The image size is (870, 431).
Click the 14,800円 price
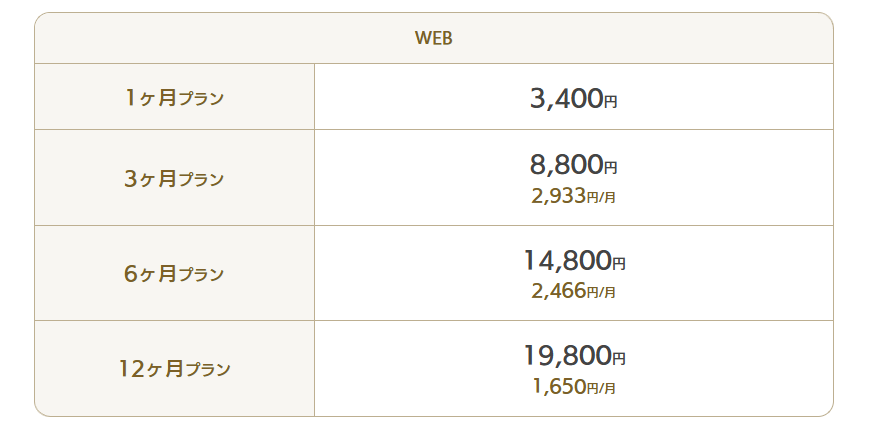[574, 260]
